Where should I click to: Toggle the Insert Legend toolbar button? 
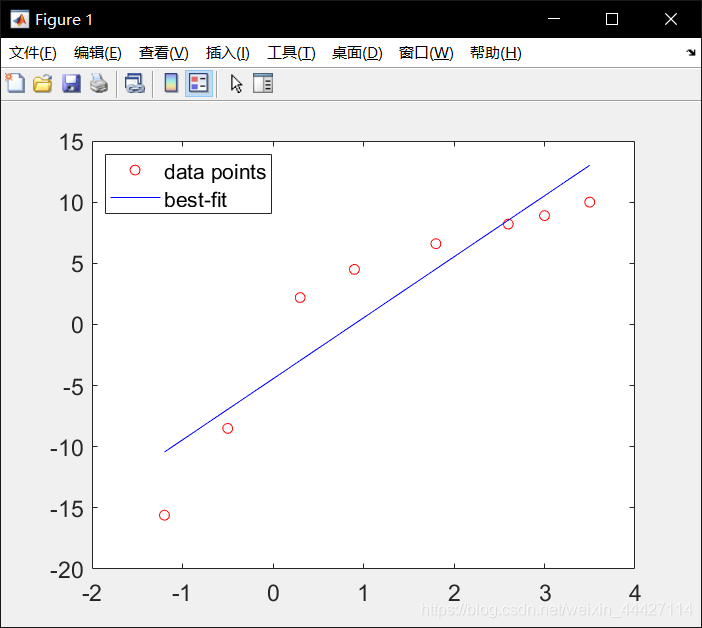point(199,83)
